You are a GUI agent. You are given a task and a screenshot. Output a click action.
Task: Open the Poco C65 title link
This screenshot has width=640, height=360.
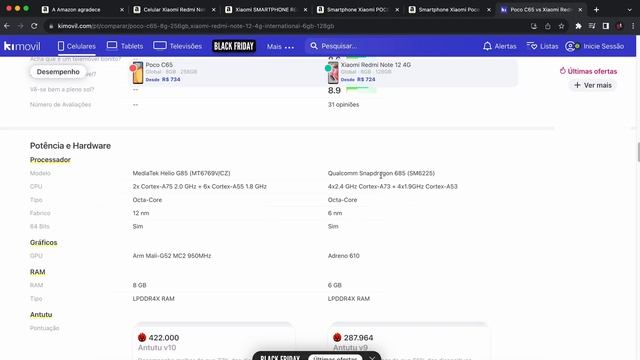click(x=159, y=64)
